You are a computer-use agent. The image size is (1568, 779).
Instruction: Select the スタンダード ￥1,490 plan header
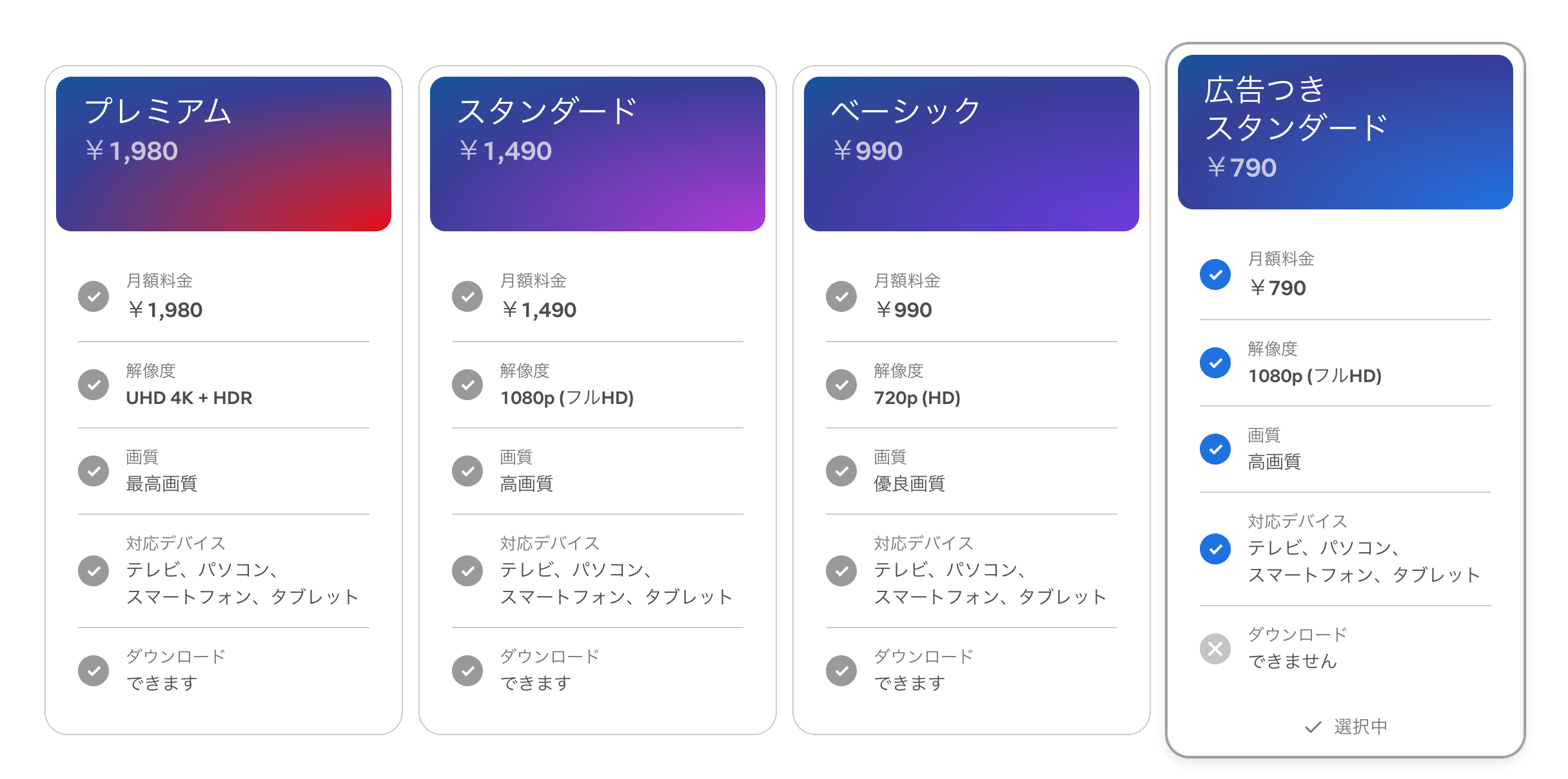coord(598,154)
